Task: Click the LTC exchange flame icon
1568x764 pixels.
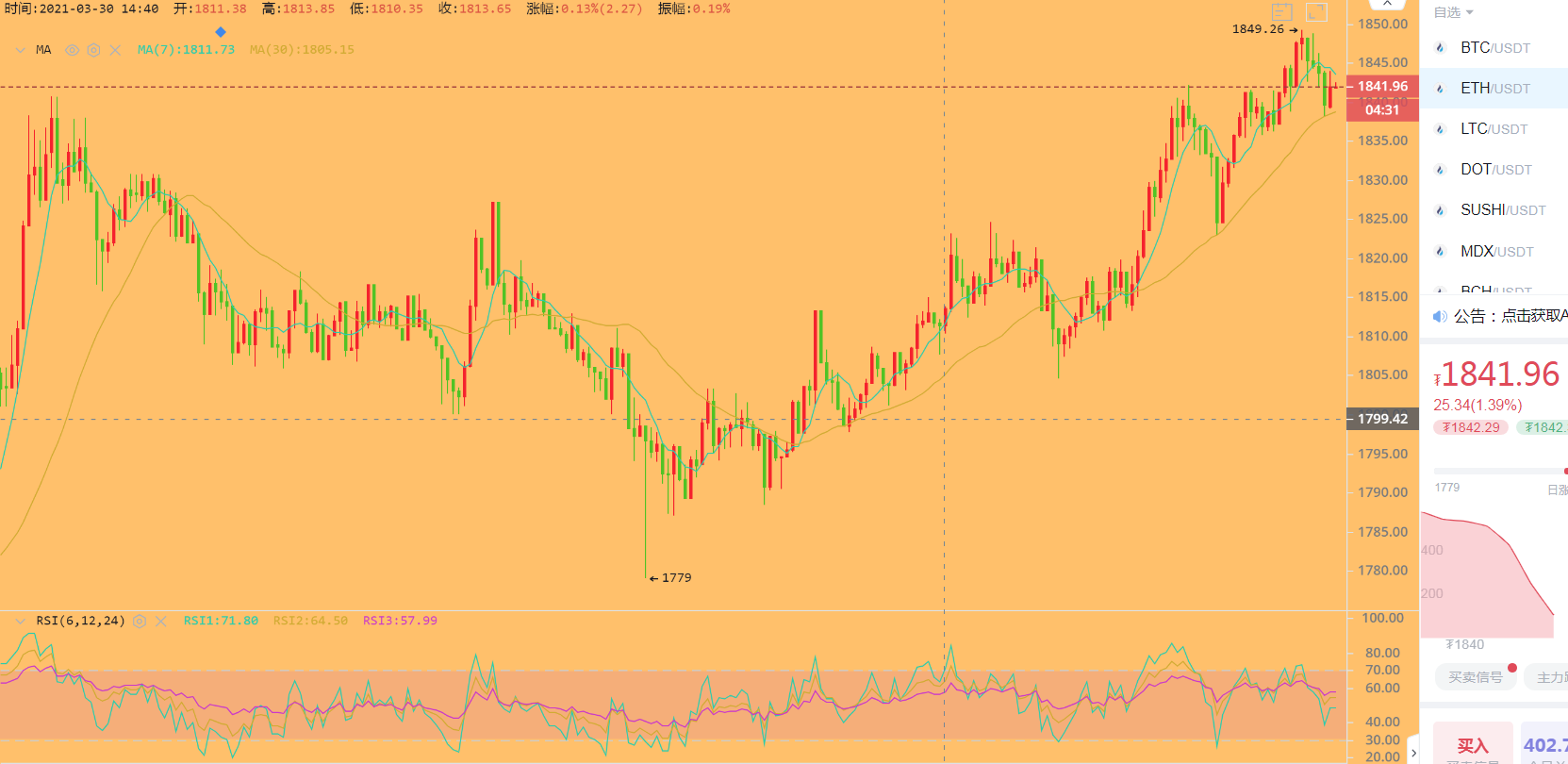Action: pyautogui.click(x=1440, y=129)
